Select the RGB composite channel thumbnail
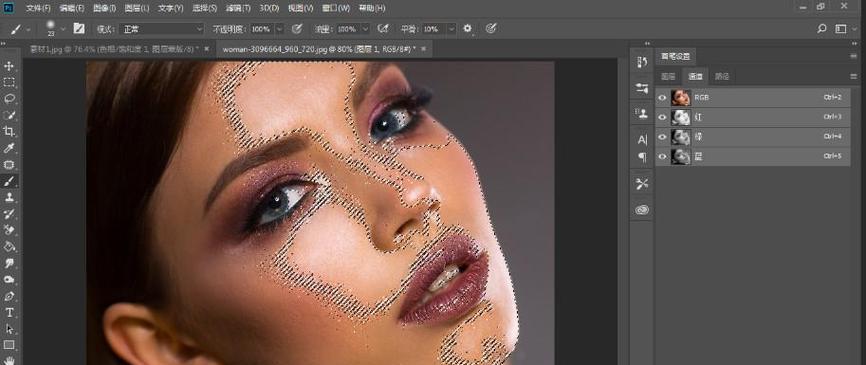The height and width of the screenshot is (365, 866). pyautogui.click(x=680, y=98)
